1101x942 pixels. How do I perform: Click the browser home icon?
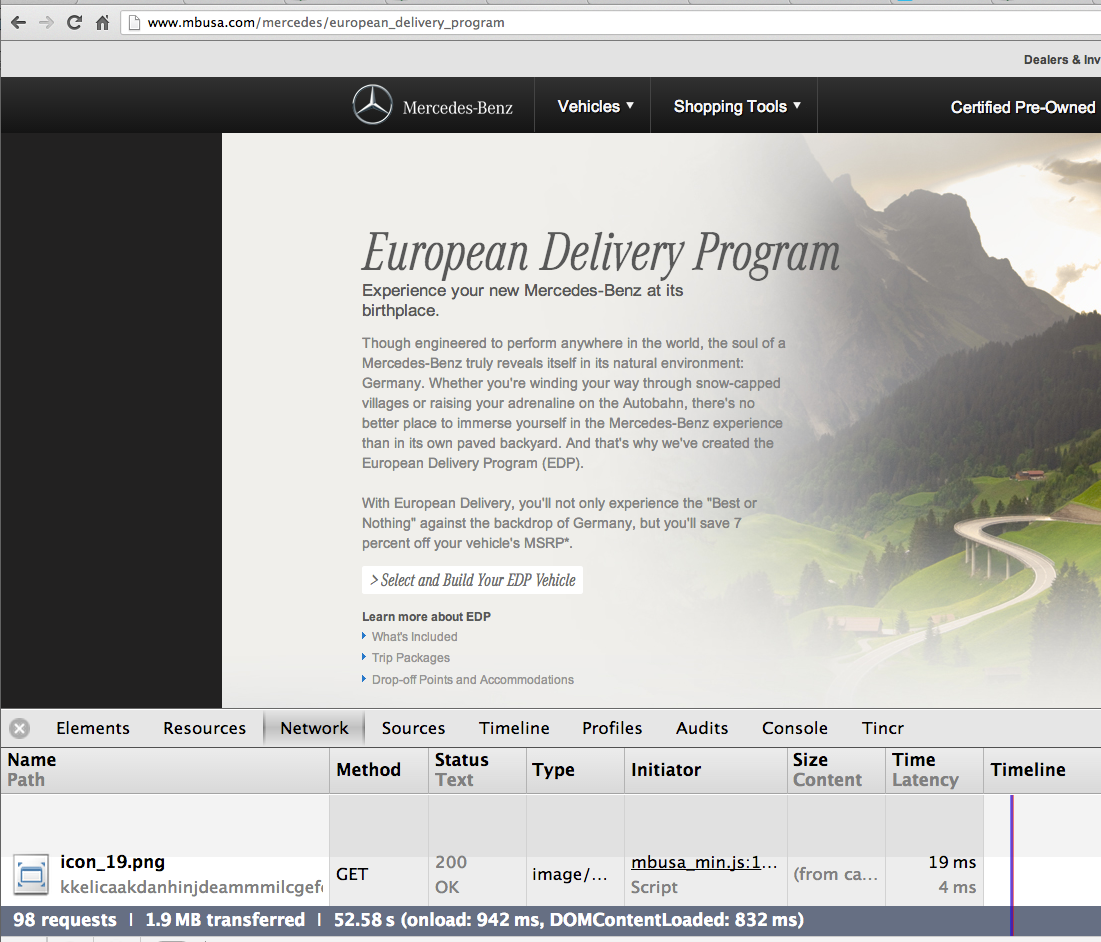pyautogui.click(x=102, y=22)
